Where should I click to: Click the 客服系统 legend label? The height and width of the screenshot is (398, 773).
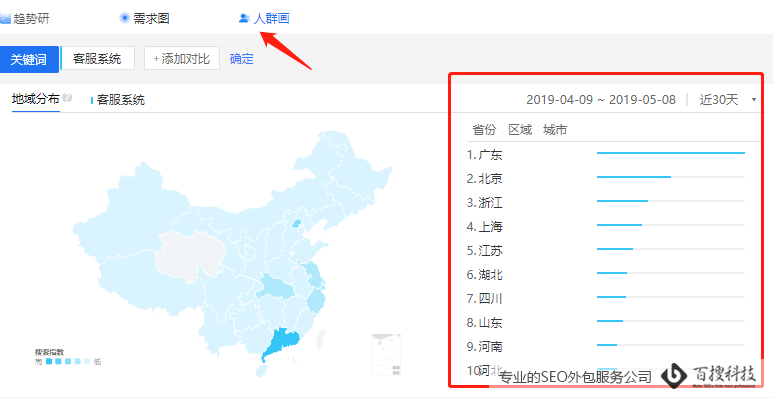[120, 100]
